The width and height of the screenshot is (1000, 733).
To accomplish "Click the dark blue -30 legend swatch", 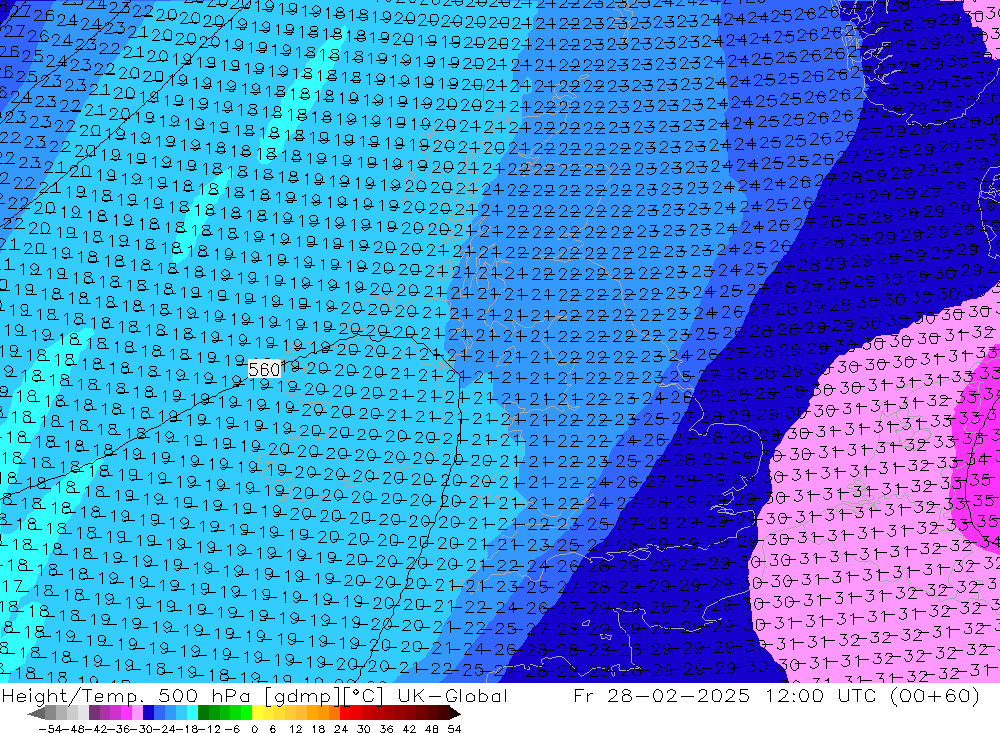I will coord(149,713).
